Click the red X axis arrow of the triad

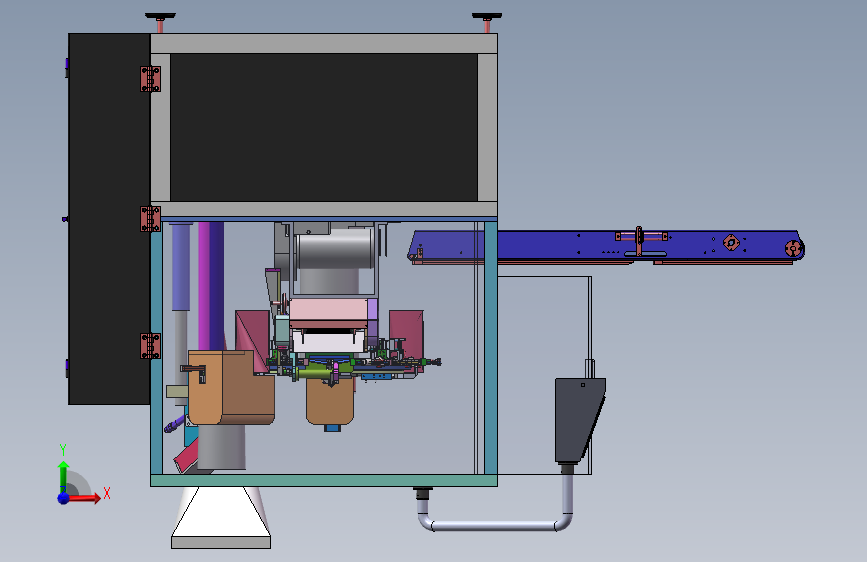click(84, 498)
